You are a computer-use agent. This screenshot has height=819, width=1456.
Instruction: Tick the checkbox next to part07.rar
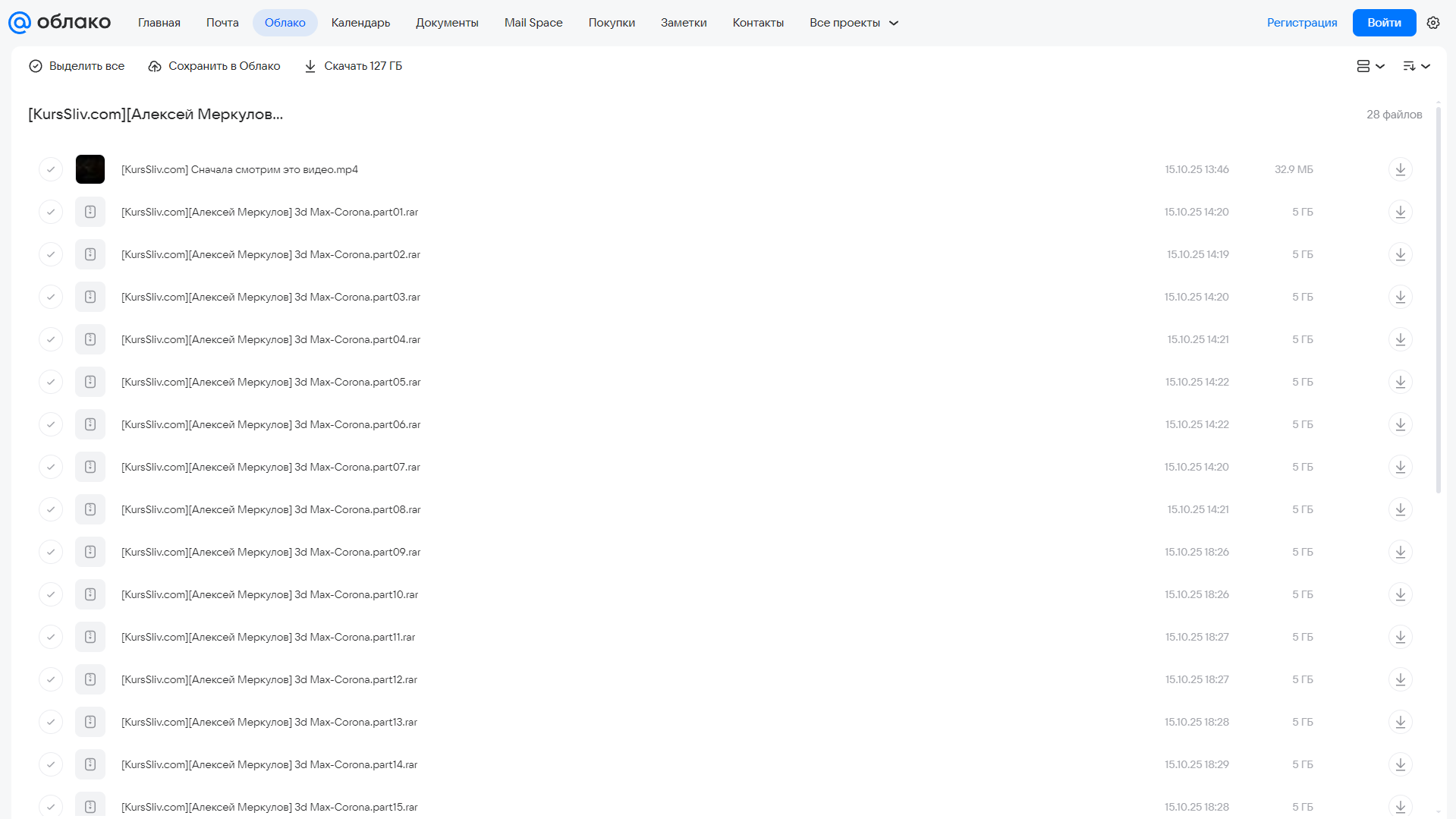tap(51, 467)
